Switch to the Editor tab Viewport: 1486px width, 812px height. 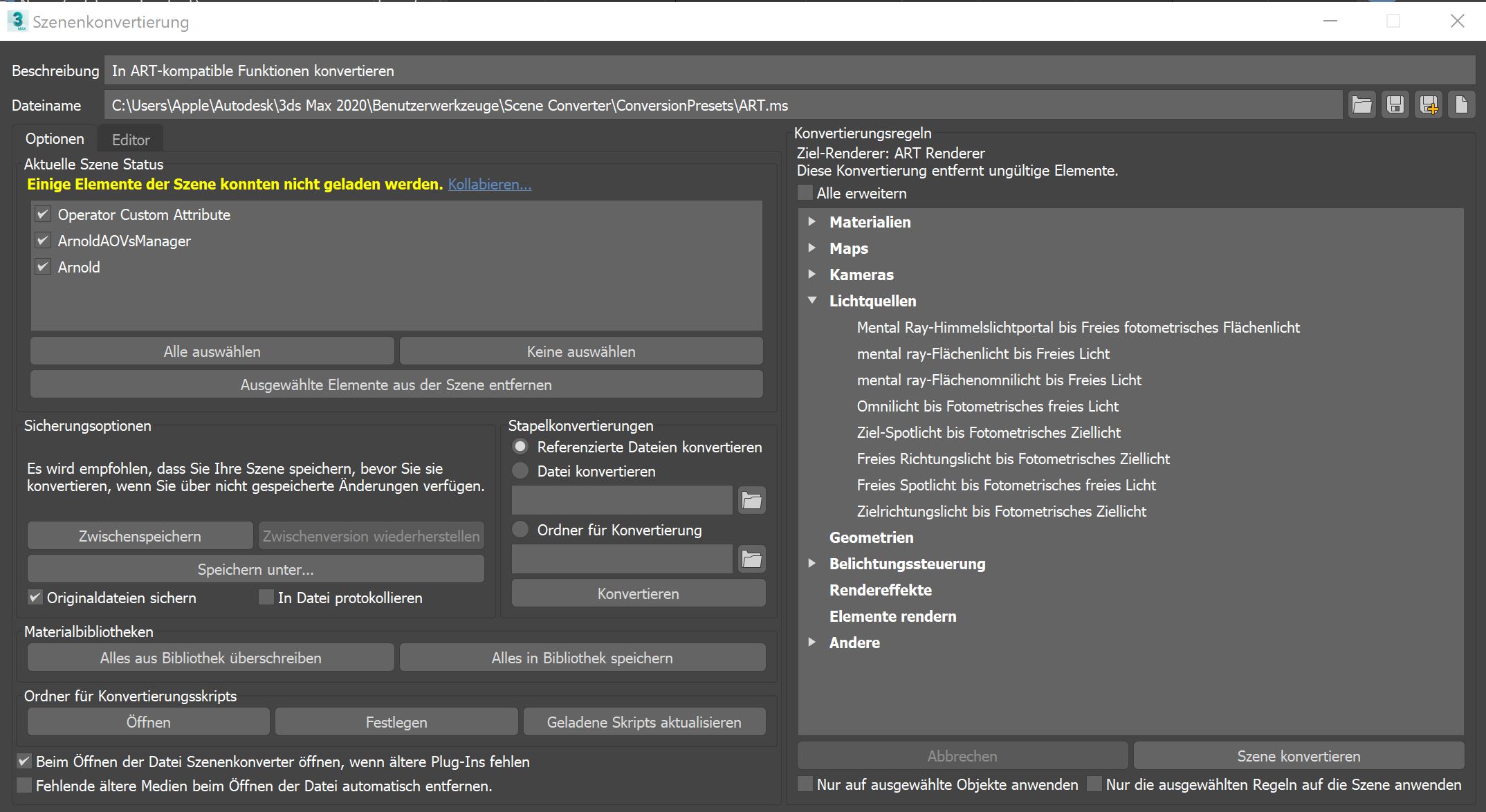click(131, 140)
